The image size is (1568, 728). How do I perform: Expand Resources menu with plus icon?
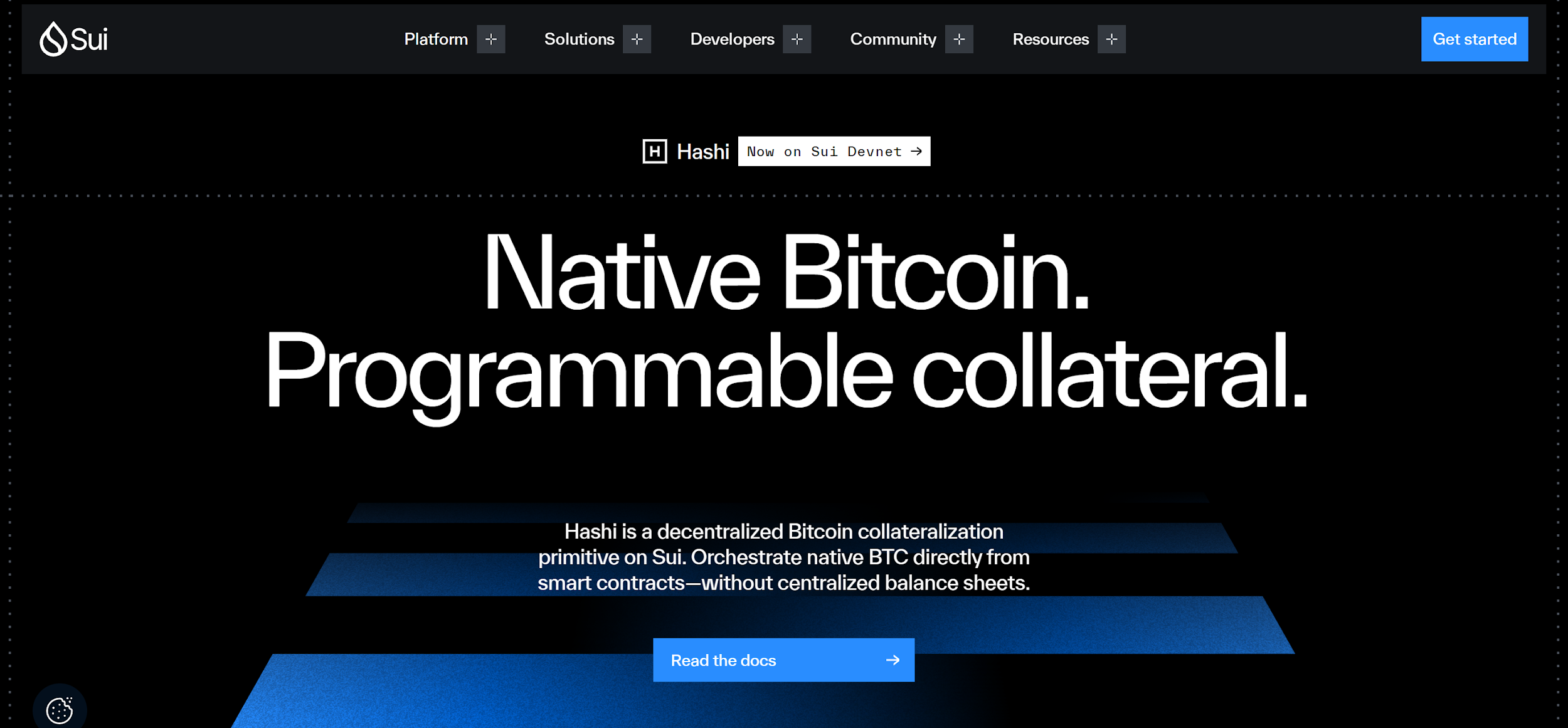pos(1111,39)
